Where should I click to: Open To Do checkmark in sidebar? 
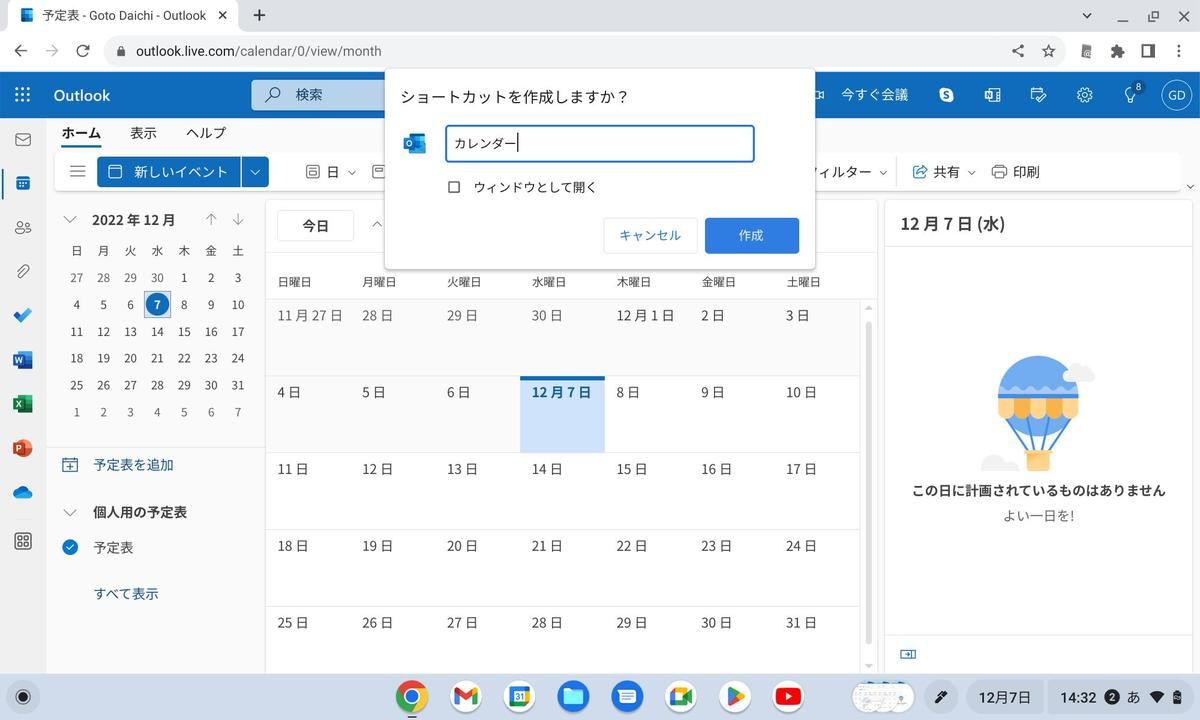[22, 315]
